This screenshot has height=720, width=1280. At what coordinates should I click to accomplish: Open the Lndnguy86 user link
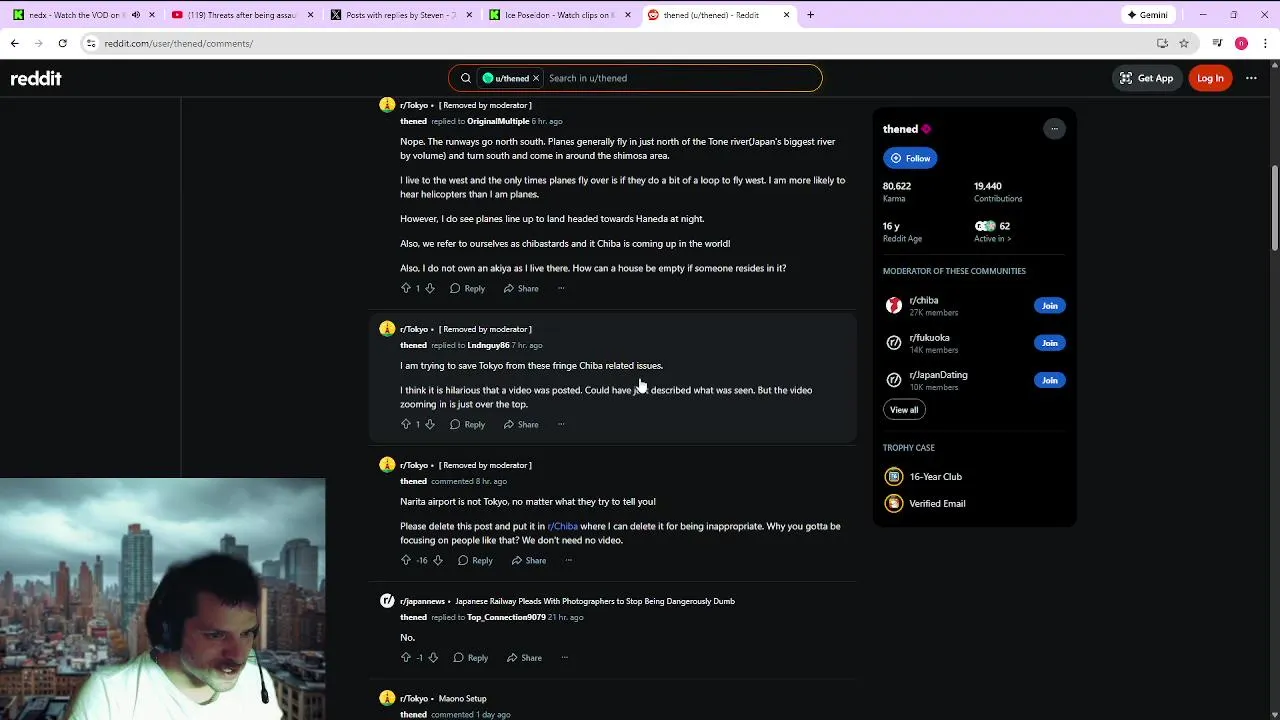pyautogui.click(x=488, y=345)
